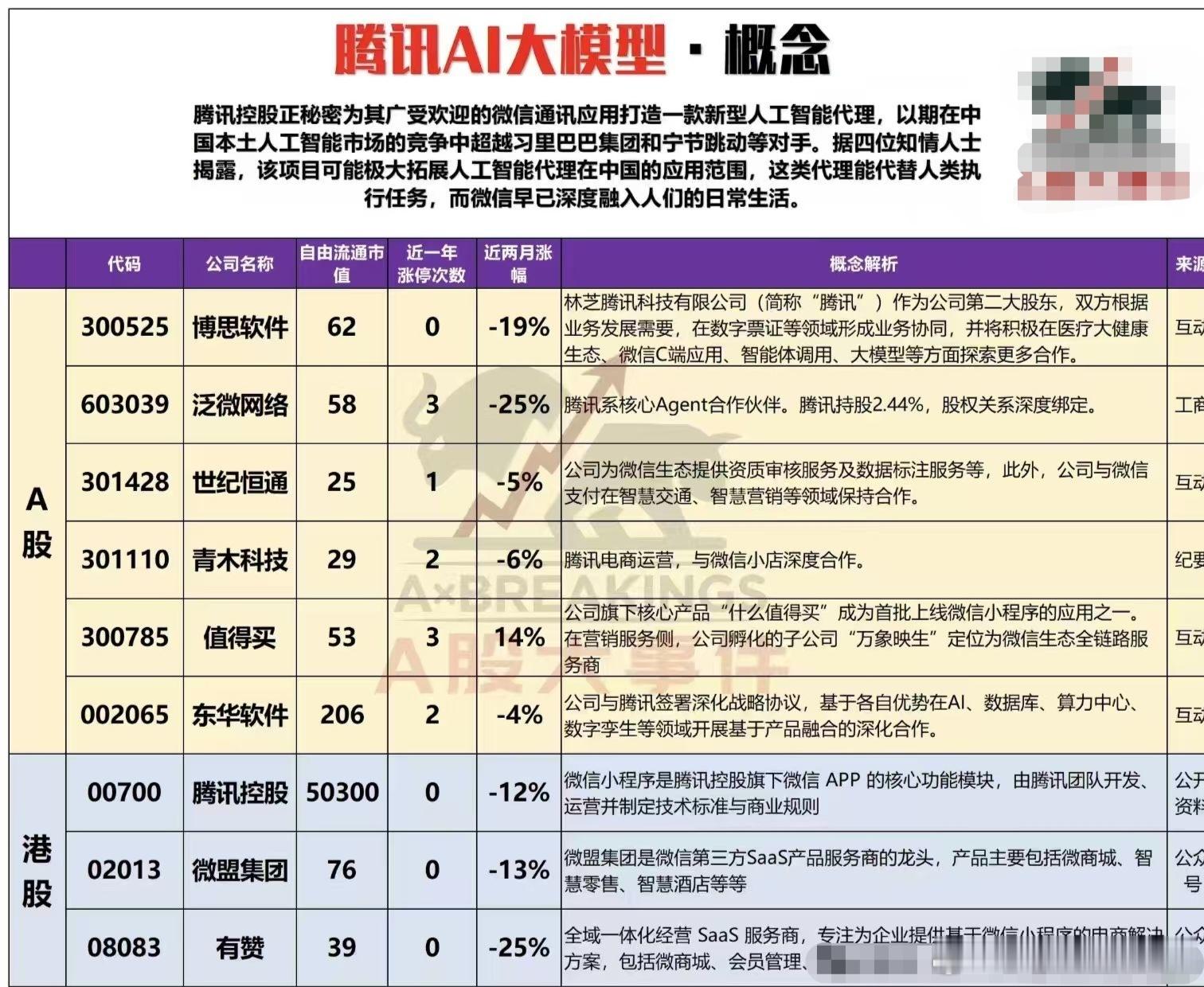The height and width of the screenshot is (987, 1204).
Task: Click market cap value 206
Action: 342,715
